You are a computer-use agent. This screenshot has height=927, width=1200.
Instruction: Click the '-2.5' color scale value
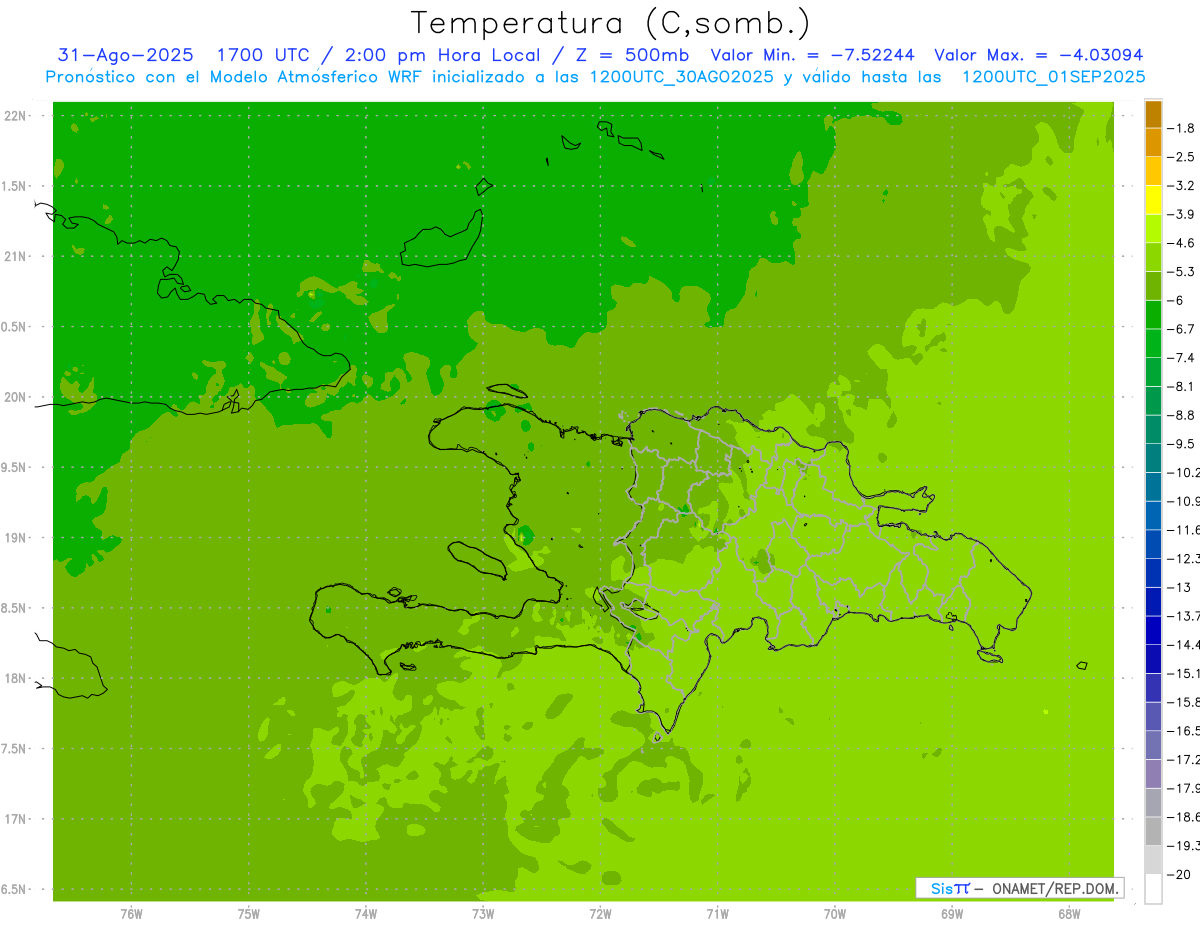click(x=1181, y=157)
